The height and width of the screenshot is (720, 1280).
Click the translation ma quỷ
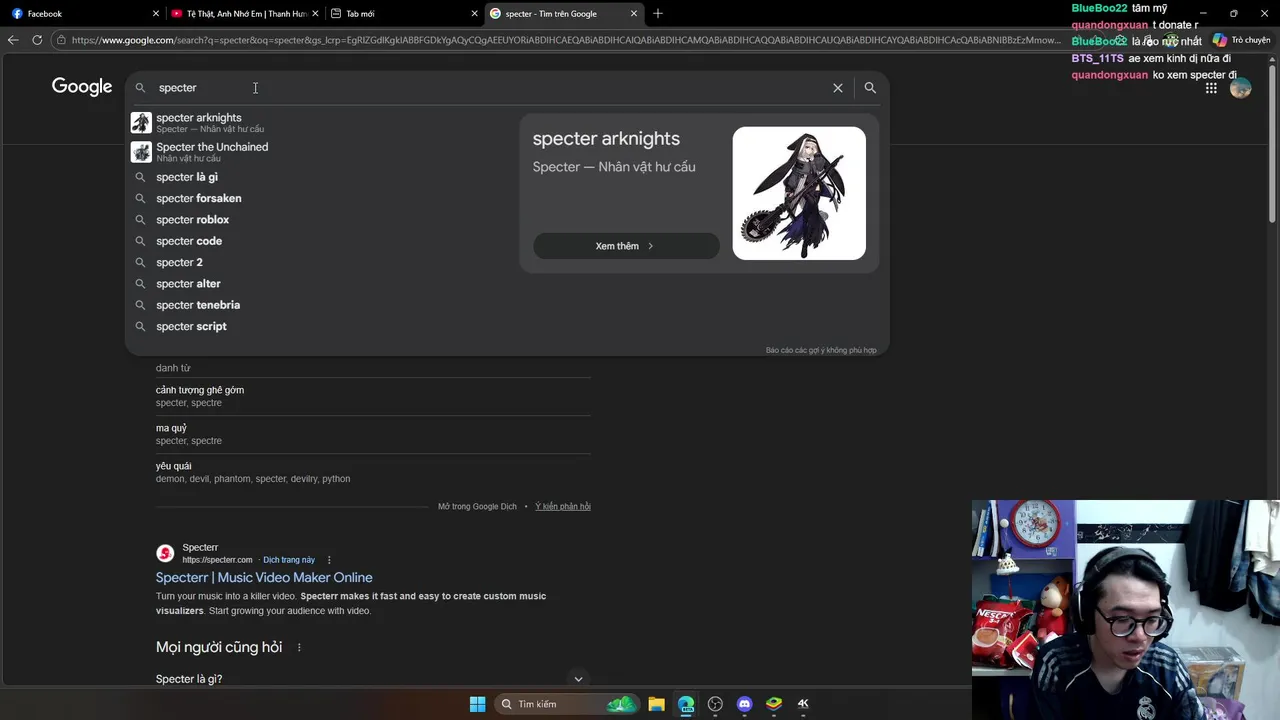point(171,428)
